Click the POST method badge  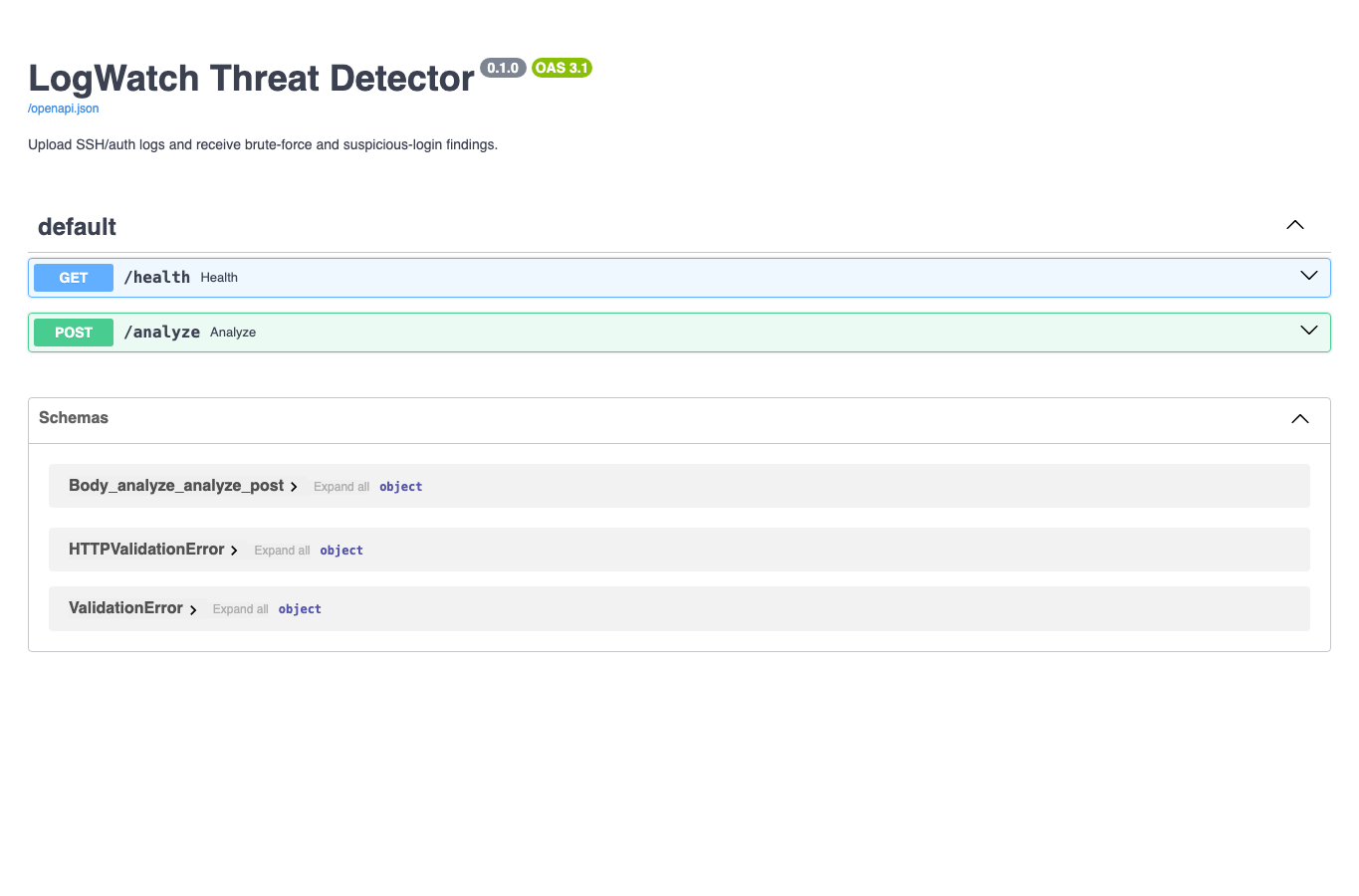(74, 333)
